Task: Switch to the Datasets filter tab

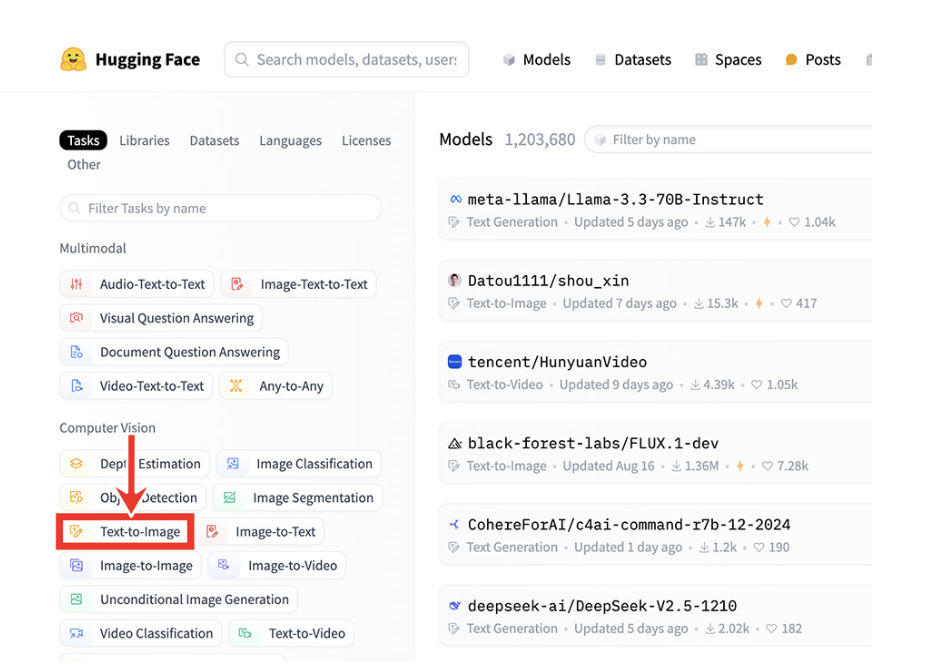Action: click(x=214, y=140)
